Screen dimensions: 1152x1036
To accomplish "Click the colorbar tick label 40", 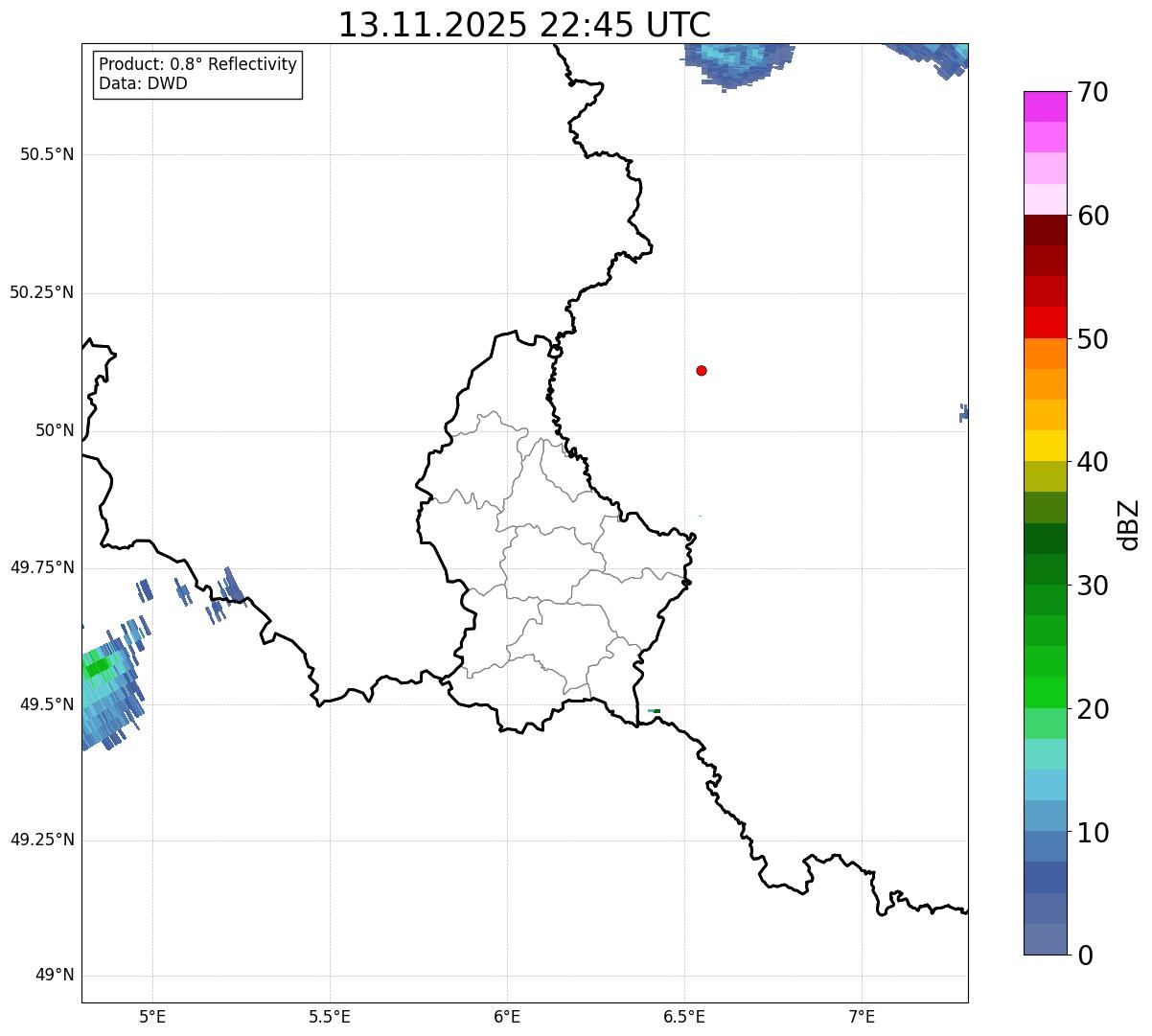I will click(x=1093, y=462).
